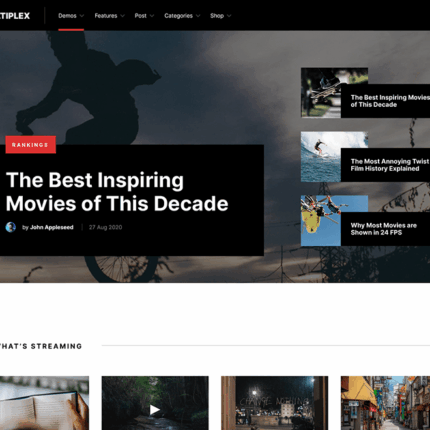Screen dimensions: 430x430
Task: Open "Why Most Movies are Shown in 24 FPS"
Action: (x=384, y=229)
